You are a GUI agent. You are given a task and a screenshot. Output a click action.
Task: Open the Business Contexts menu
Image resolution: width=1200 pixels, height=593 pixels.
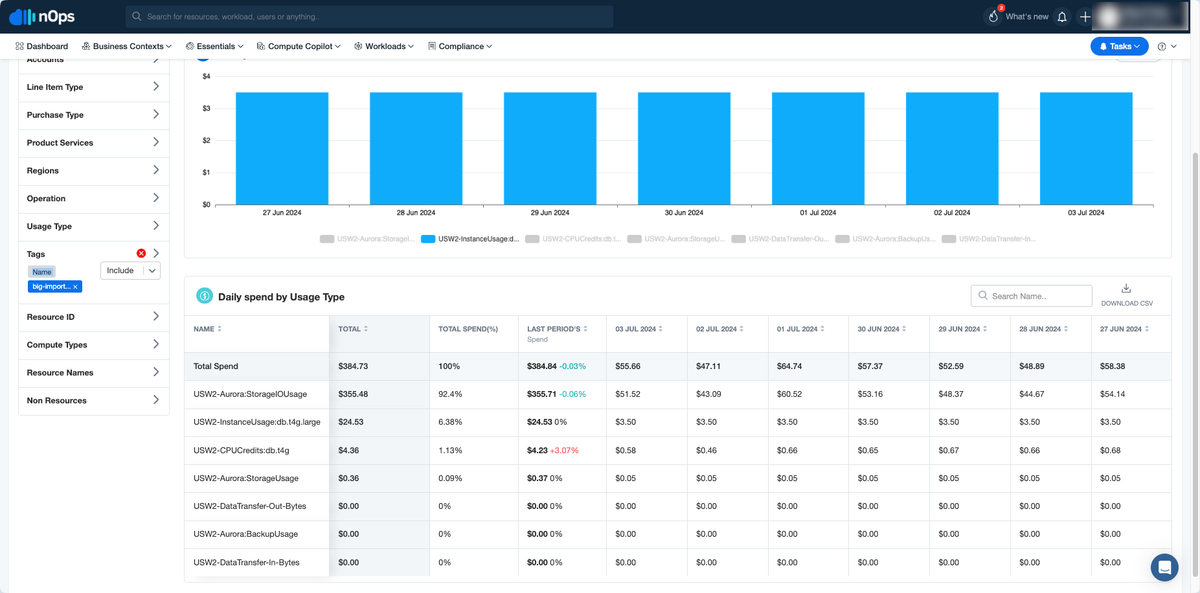click(x=127, y=46)
